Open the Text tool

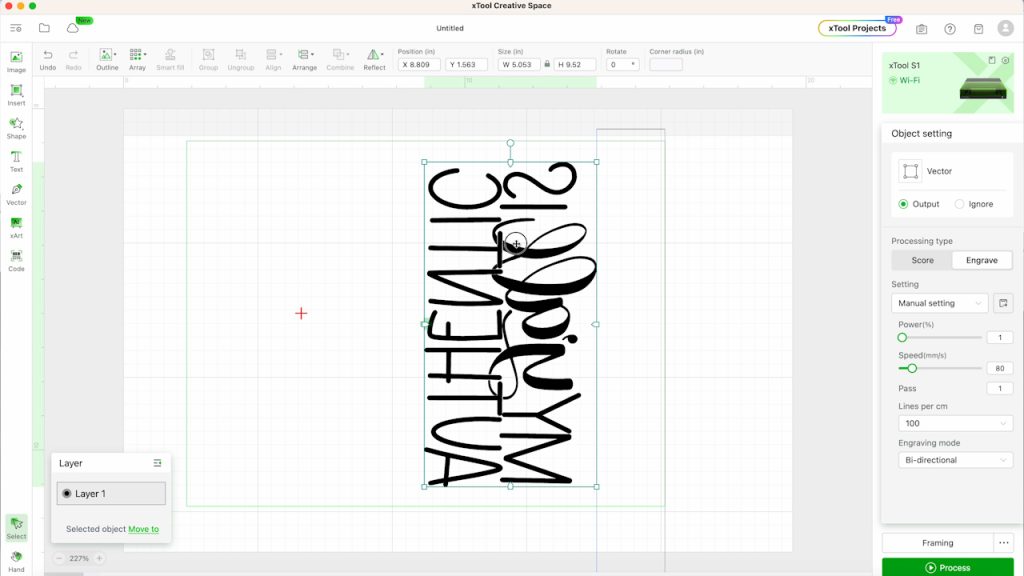pos(16,162)
